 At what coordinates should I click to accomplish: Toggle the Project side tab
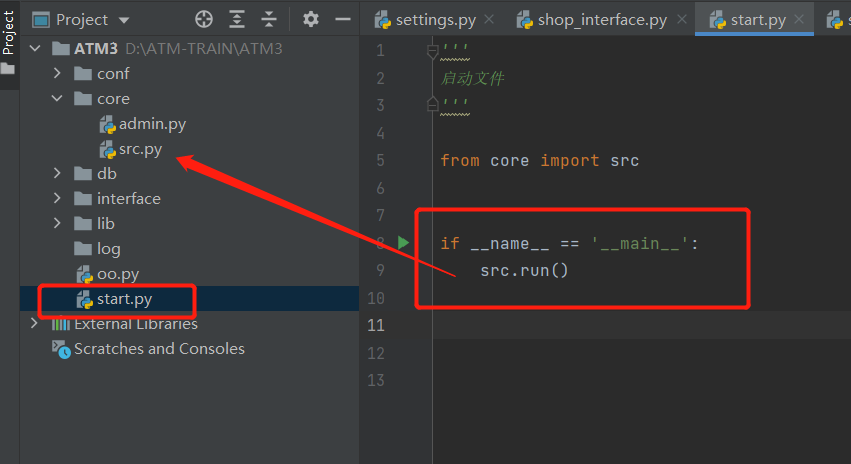click(x=8, y=33)
